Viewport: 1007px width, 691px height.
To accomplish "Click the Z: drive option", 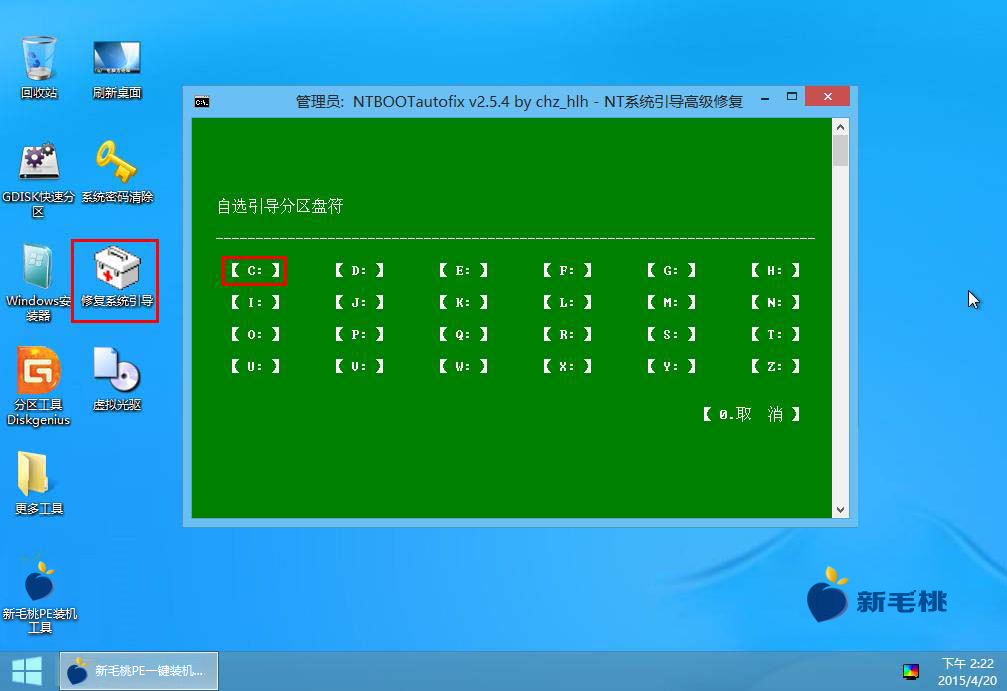I will (775, 367).
